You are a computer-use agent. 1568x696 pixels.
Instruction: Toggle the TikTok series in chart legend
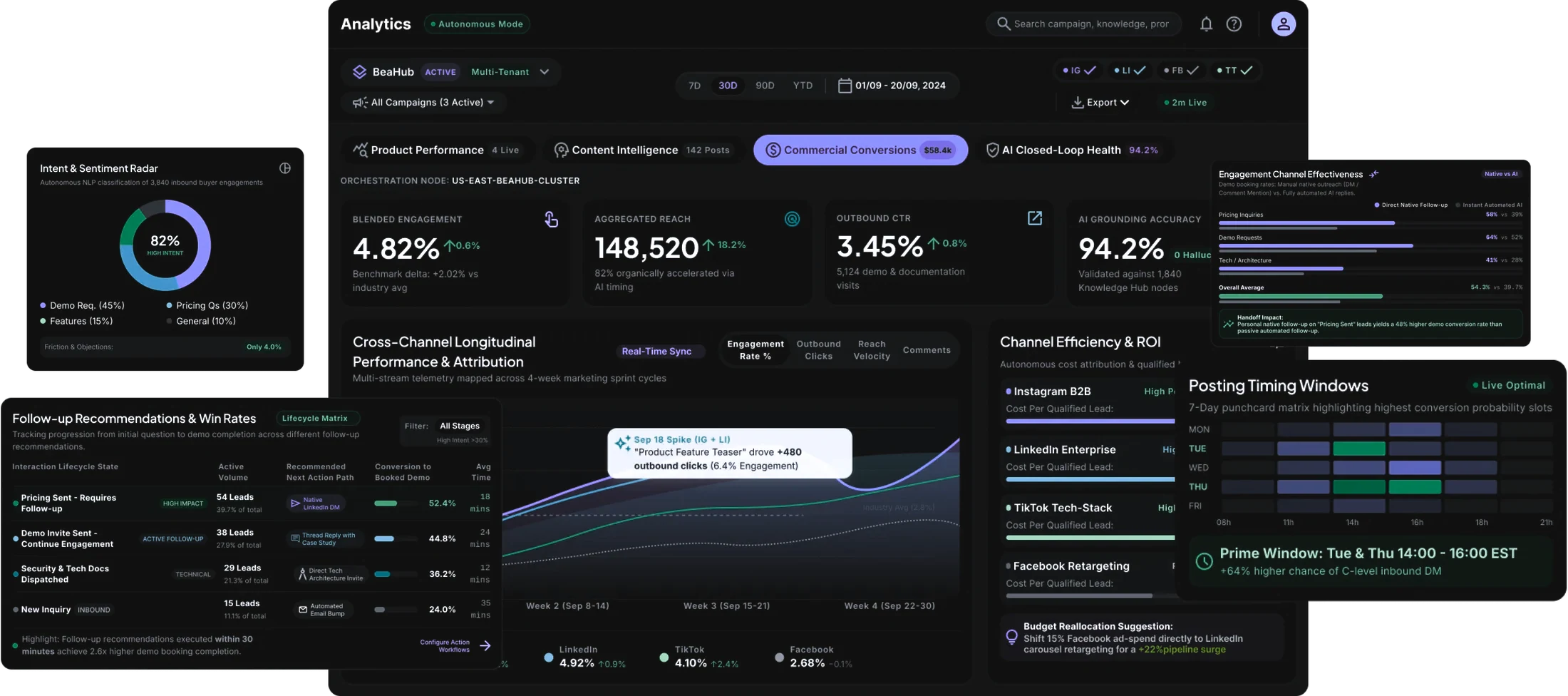pos(698,657)
